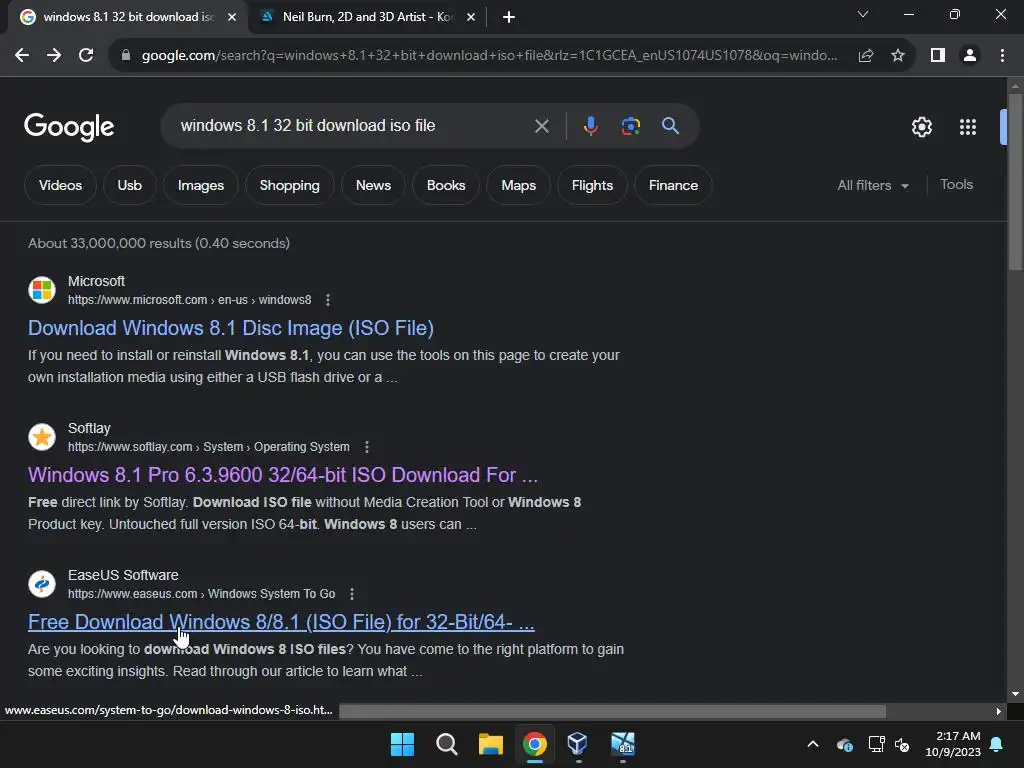Open Chrome three-dot menu

click(1002, 56)
